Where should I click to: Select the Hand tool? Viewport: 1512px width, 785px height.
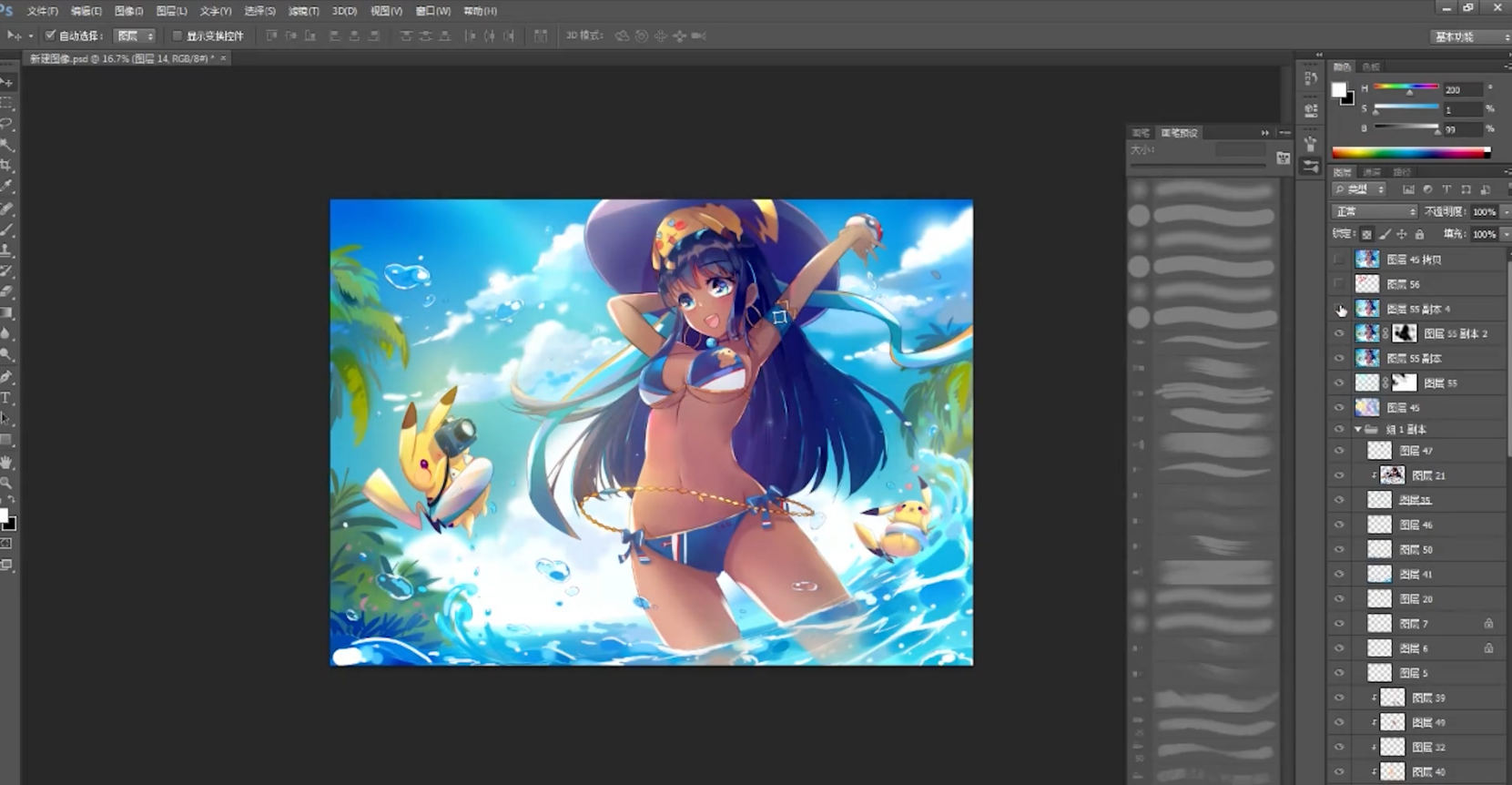(x=6, y=463)
